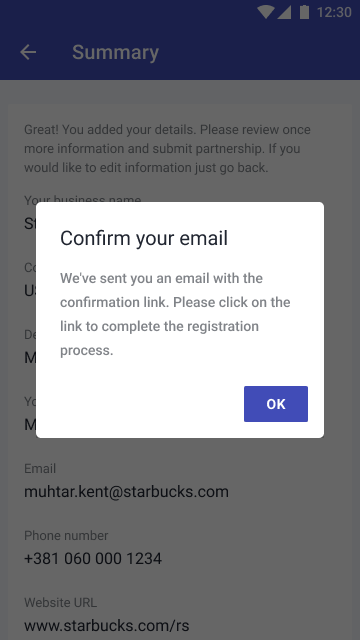This screenshot has height=640, width=360.
Task: Tap the back arrow icon
Action: coord(28,52)
